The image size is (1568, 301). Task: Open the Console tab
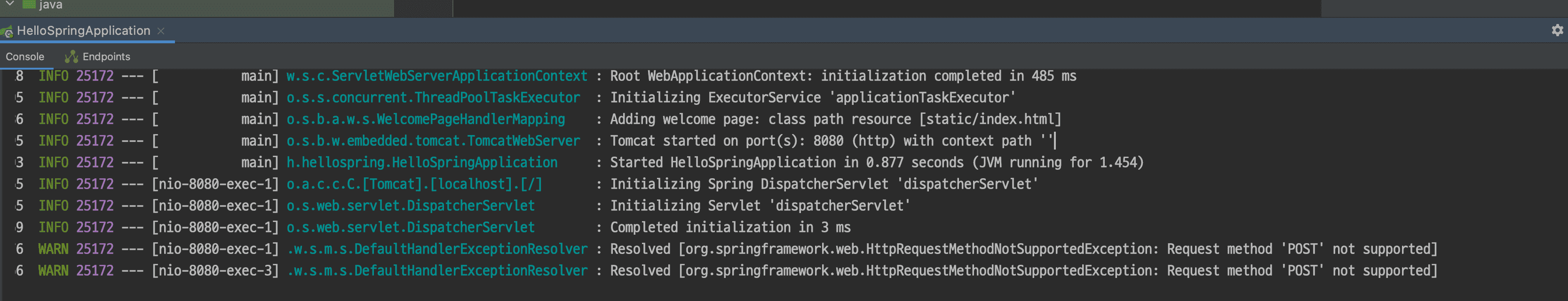click(25, 56)
